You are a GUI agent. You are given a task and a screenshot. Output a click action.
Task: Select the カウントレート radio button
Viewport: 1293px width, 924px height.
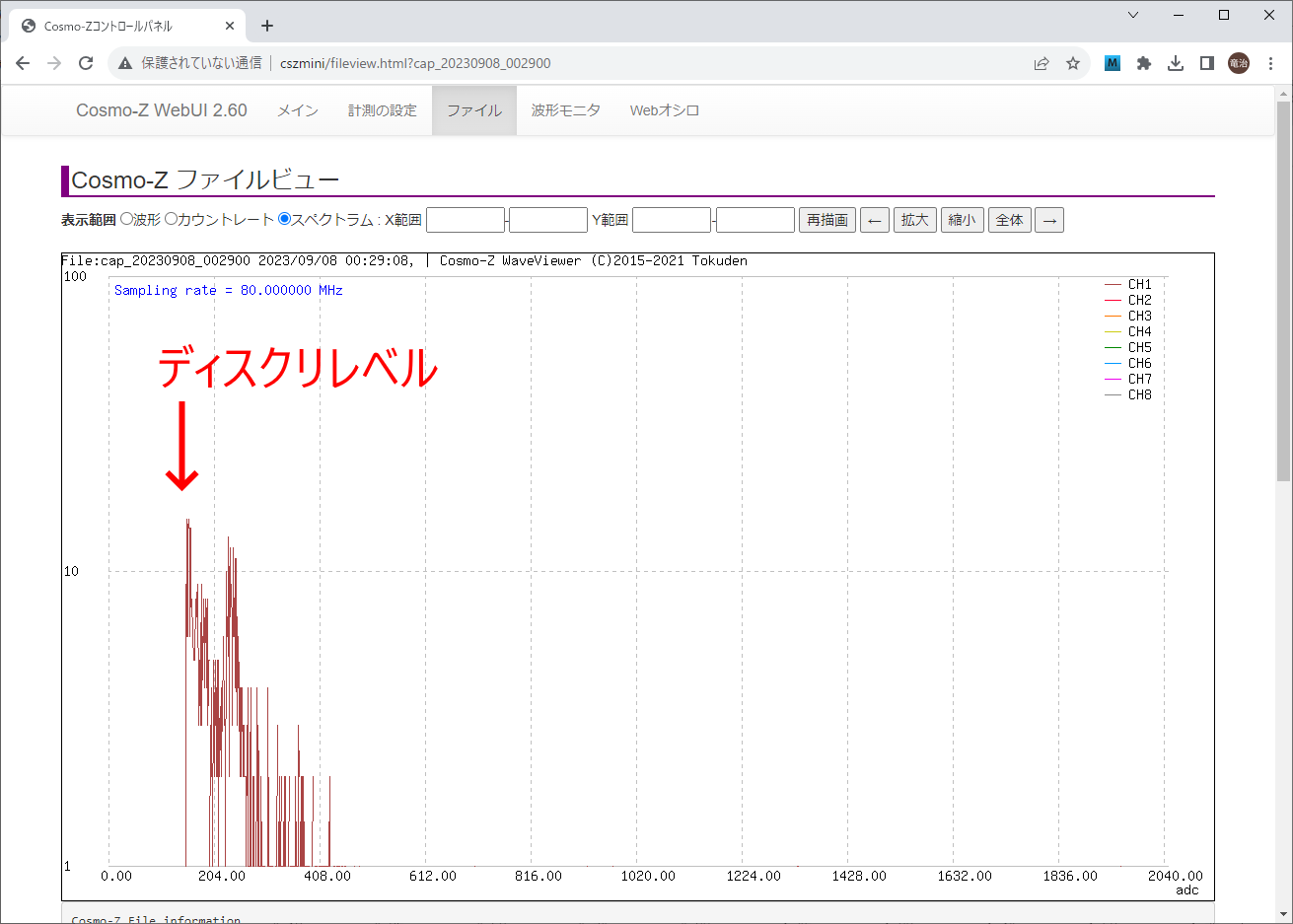[171, 219]
